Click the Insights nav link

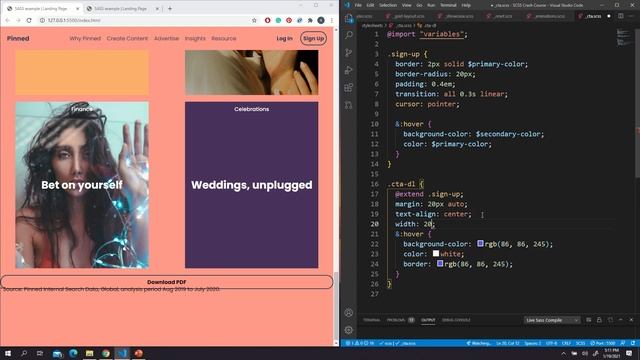point(195,38)
